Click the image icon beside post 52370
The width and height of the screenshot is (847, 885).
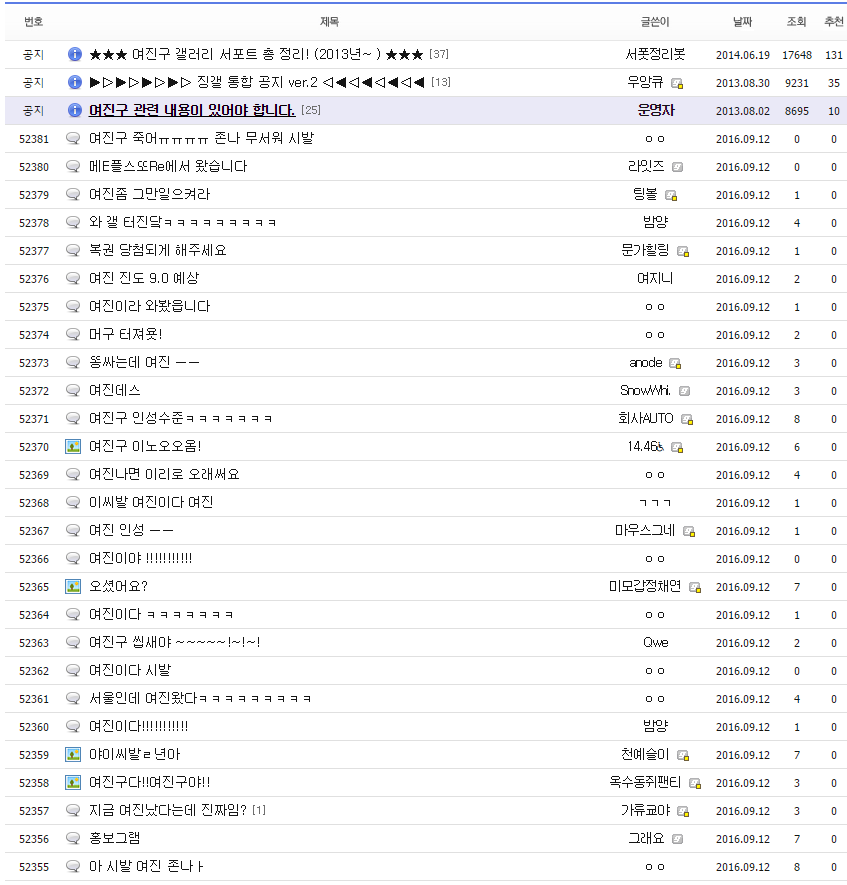tap(73, 446)
